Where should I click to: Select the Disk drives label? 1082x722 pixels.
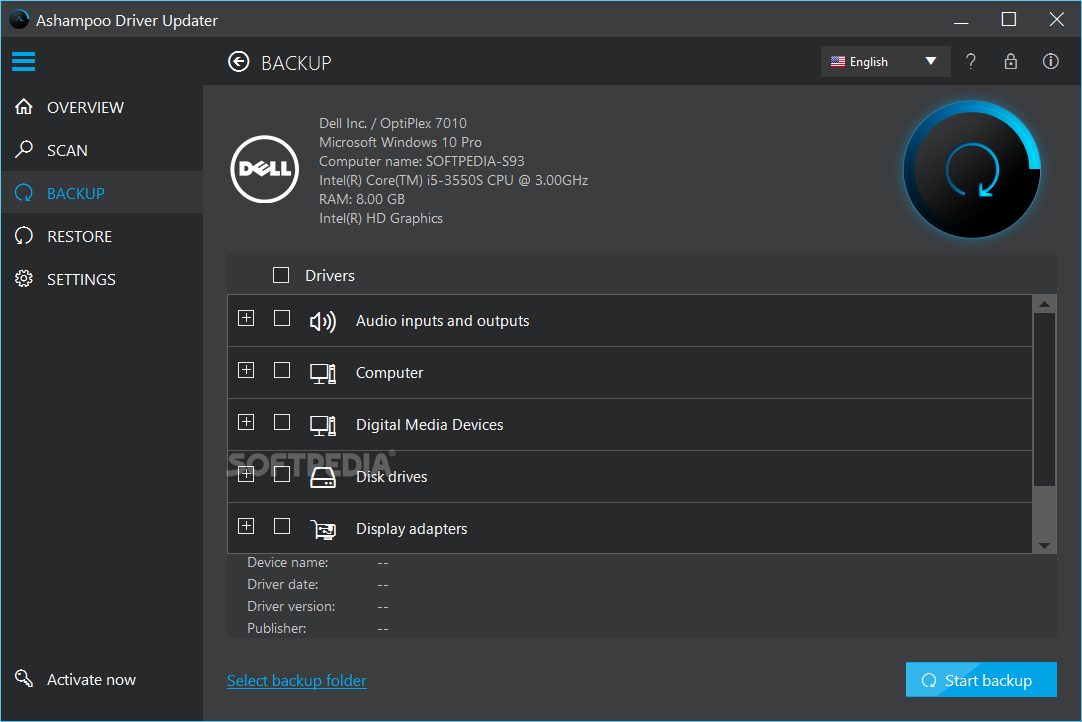(391, 477)
